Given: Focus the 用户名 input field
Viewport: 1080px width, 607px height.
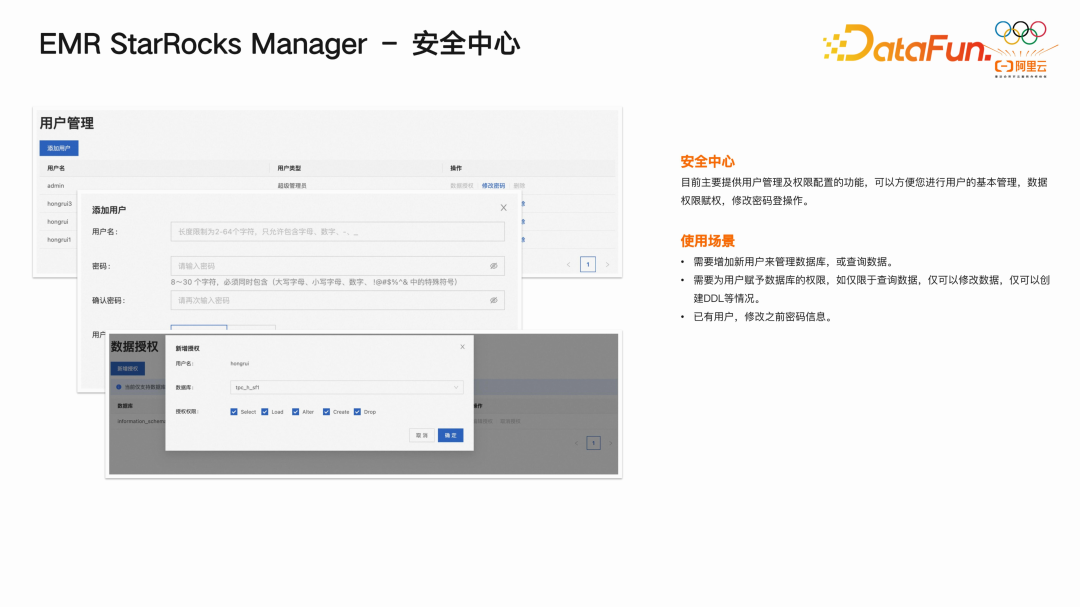Looking at the screenshot, I should 338,232.
